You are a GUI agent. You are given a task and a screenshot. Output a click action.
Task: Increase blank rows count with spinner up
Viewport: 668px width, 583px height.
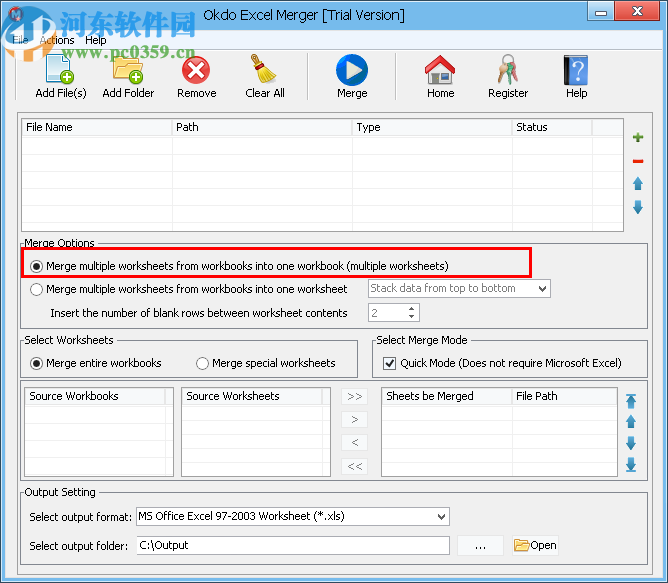point(411,309)
